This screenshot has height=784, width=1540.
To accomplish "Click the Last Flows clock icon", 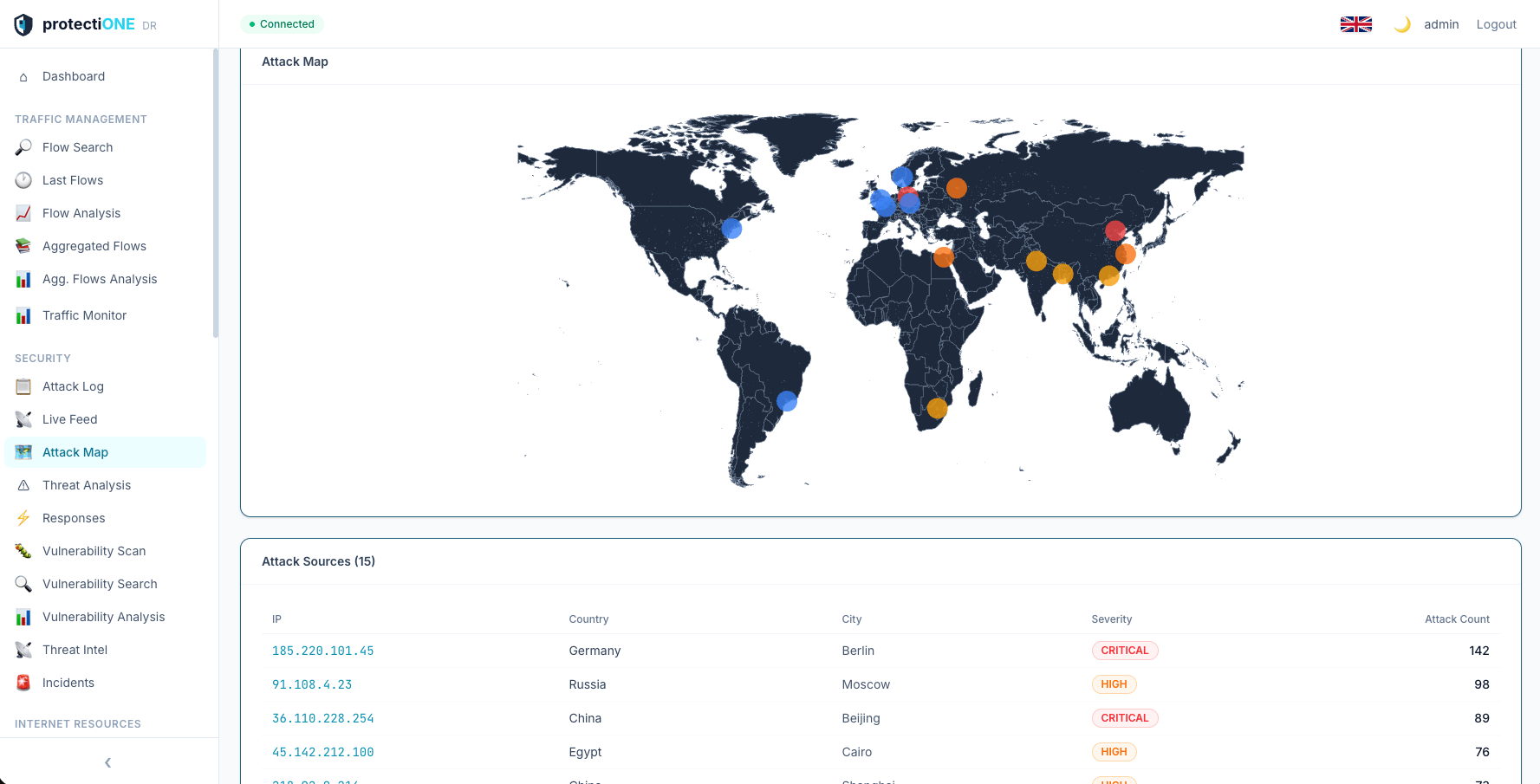I will 23,180.
